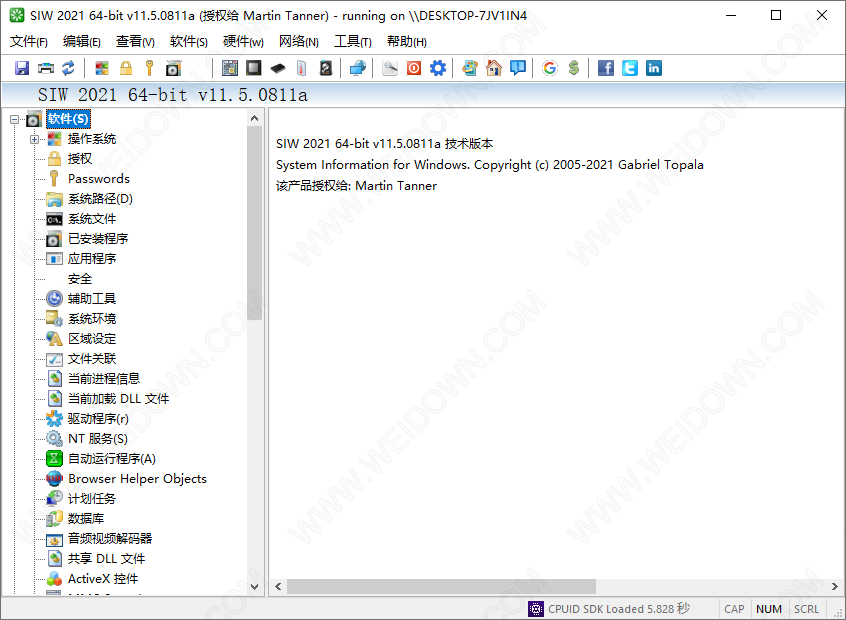The height and width of the screenshot is (620, 846).
Task: Click the Windows flag toolbar icon
Action: pyautogui.click(x=102, y=68)
